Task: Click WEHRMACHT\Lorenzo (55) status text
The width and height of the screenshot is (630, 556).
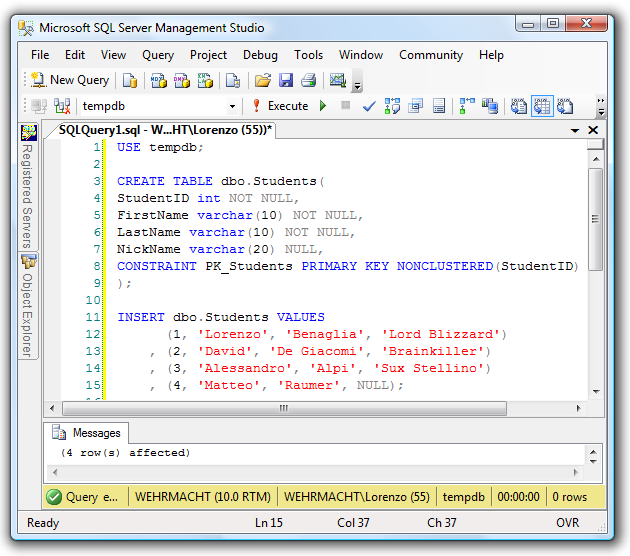Action: [x=357, y=497]
